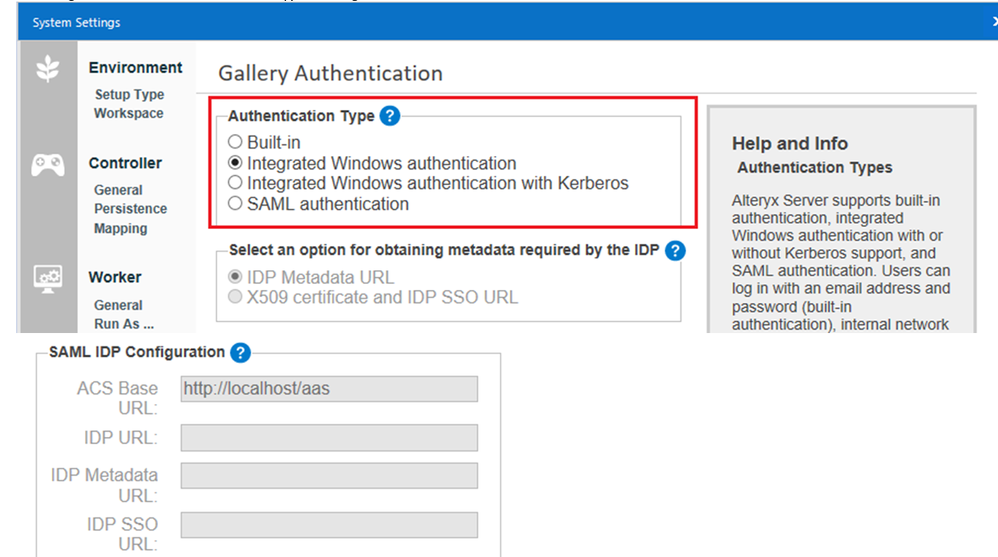
Task: Click the IDP SSO URL field
Action: click(329, 525)
